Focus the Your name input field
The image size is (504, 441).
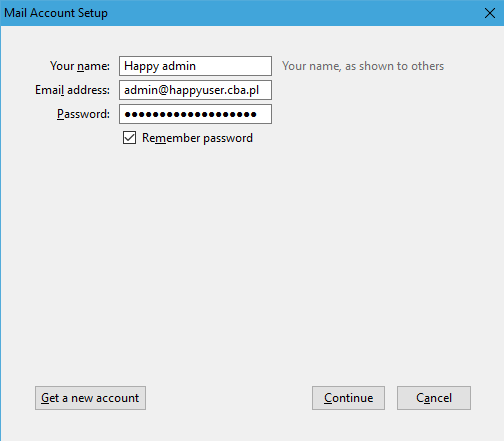point(195,66)
